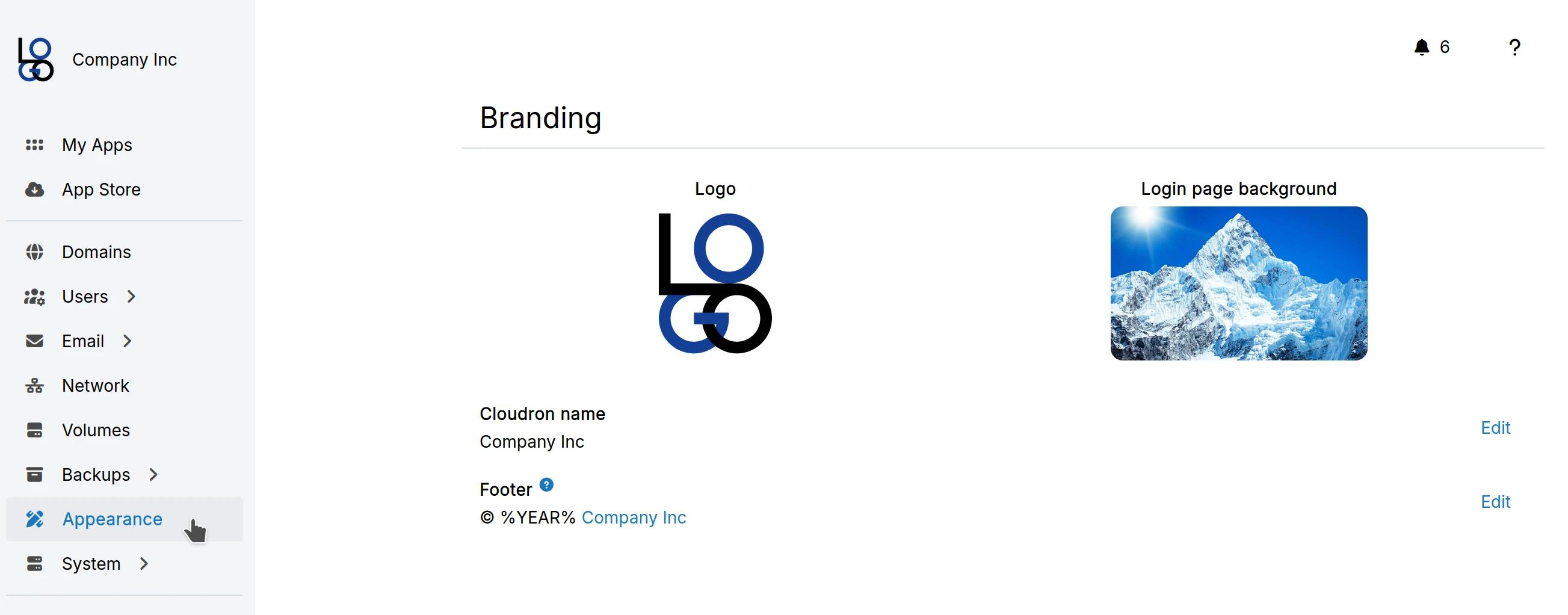Select the Appearance paintbrush icon
Viewport: 1568px width, 615px height.
point(35,519)
